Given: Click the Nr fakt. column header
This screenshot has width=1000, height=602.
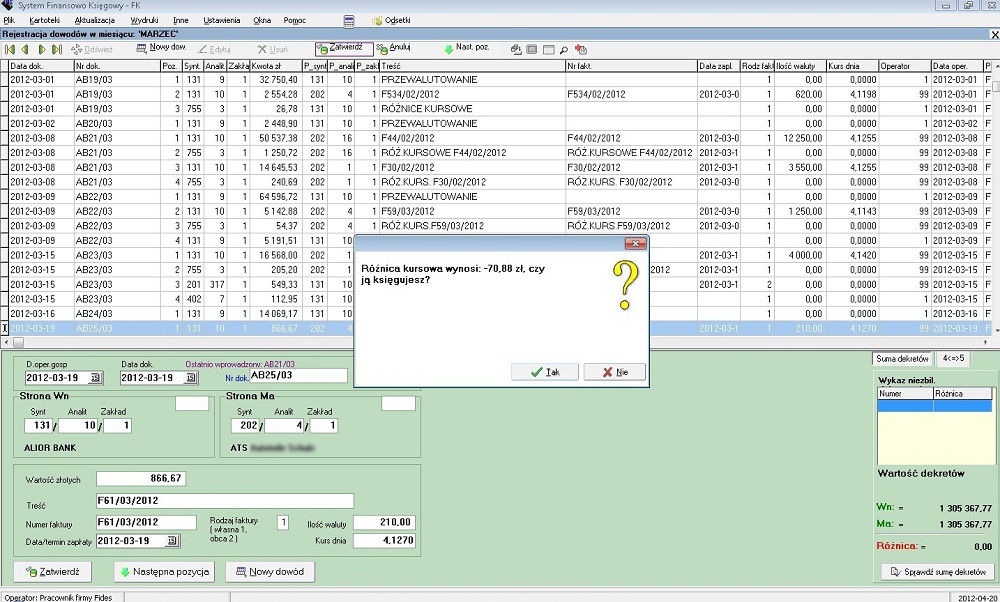Looking at the screenshot, I should click(x=631, y=66).
